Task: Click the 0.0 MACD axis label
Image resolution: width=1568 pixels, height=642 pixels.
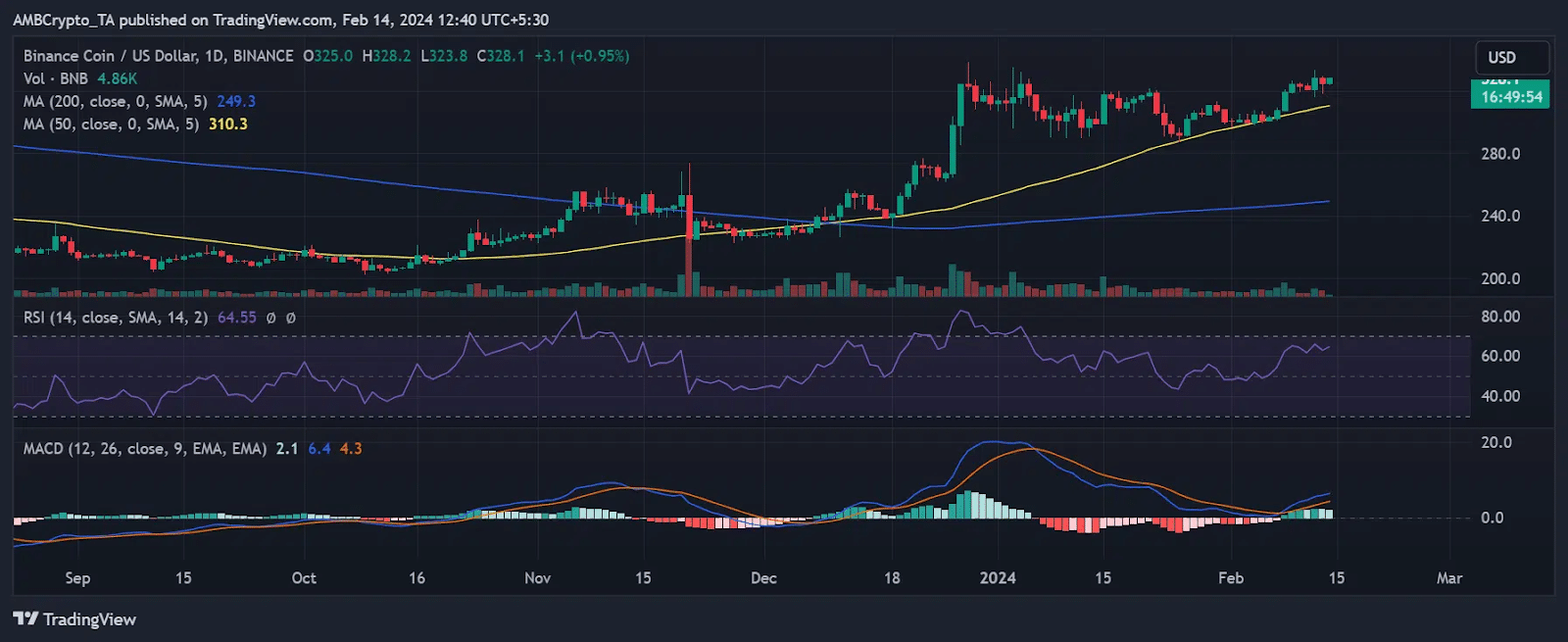Action: 1493,518
